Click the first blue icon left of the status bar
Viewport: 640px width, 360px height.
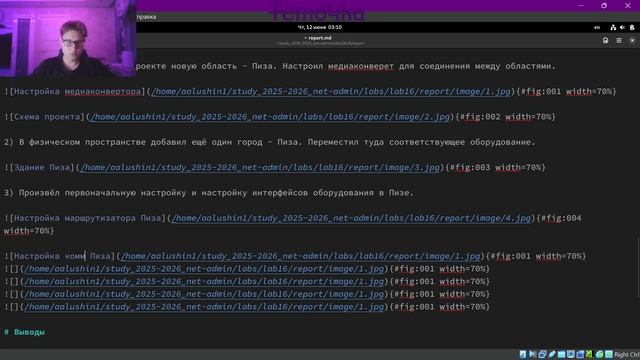[523, 354]
